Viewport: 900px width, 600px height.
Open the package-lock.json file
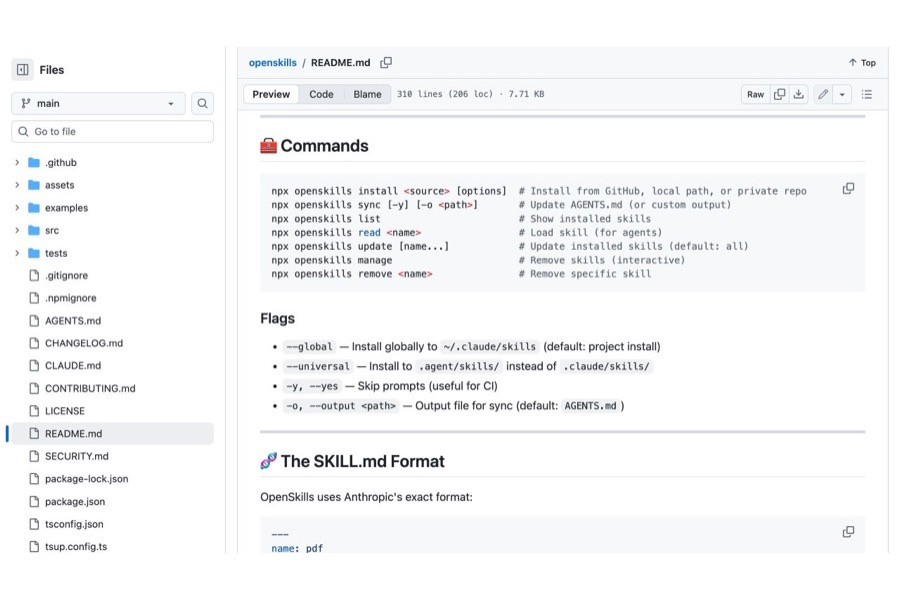click(86, 479)
